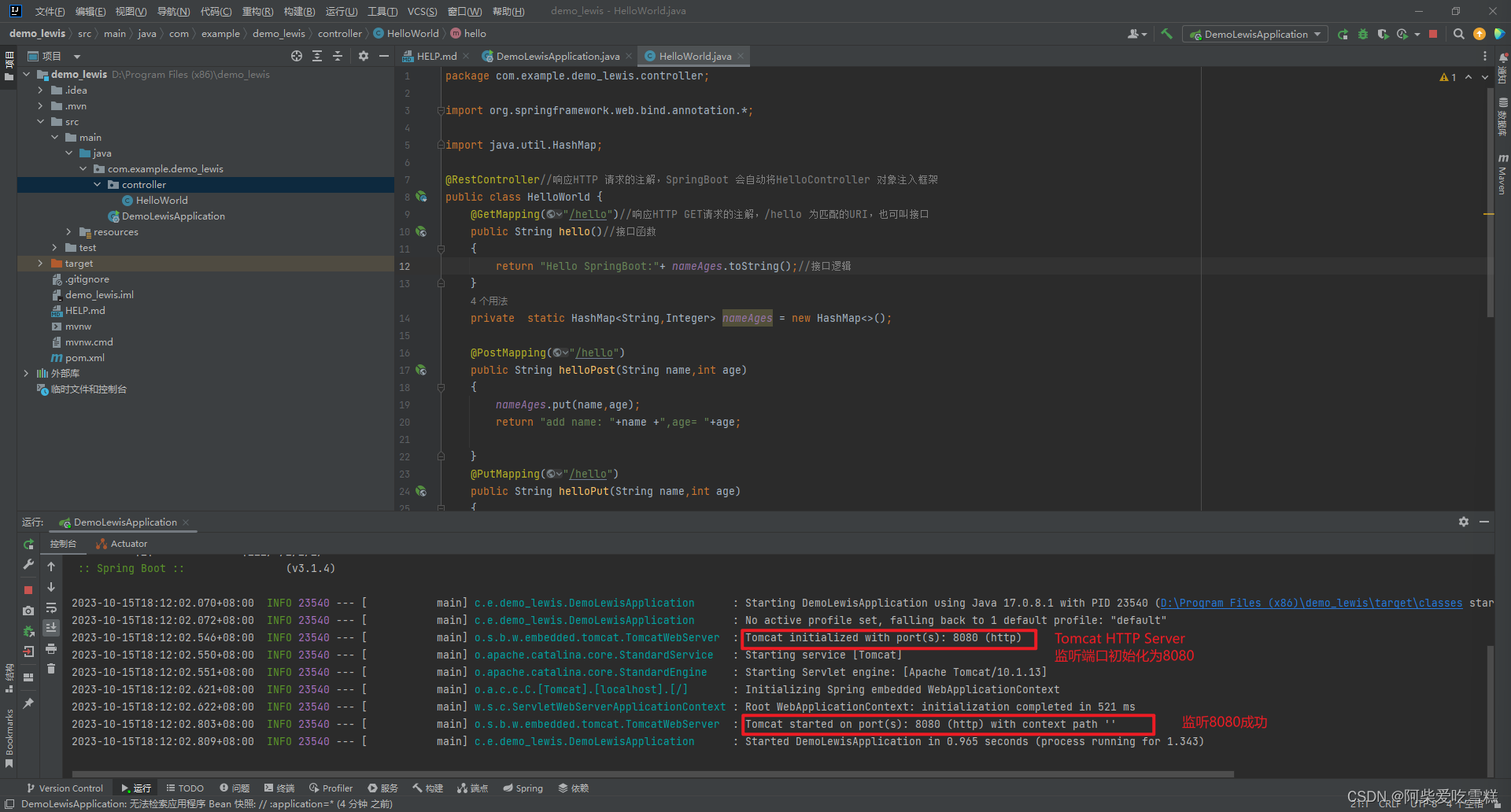
Task: Open the DemoLewisApplication run configuration dropdown
Action: [1318, 34]
